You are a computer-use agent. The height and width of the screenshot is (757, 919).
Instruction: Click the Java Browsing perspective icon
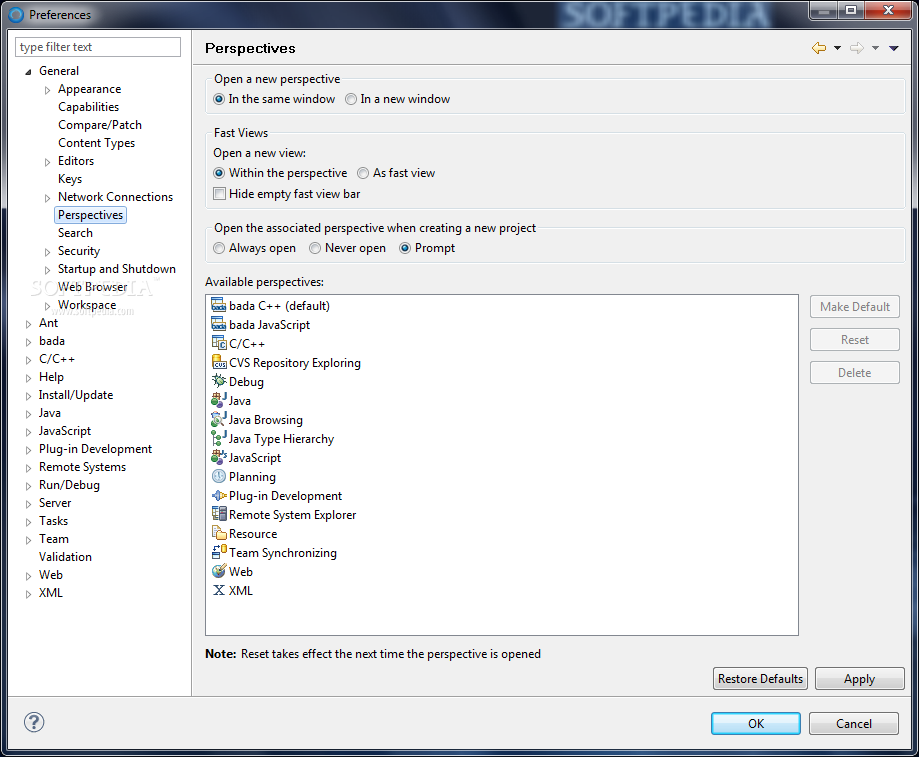(x=219, y=420)
